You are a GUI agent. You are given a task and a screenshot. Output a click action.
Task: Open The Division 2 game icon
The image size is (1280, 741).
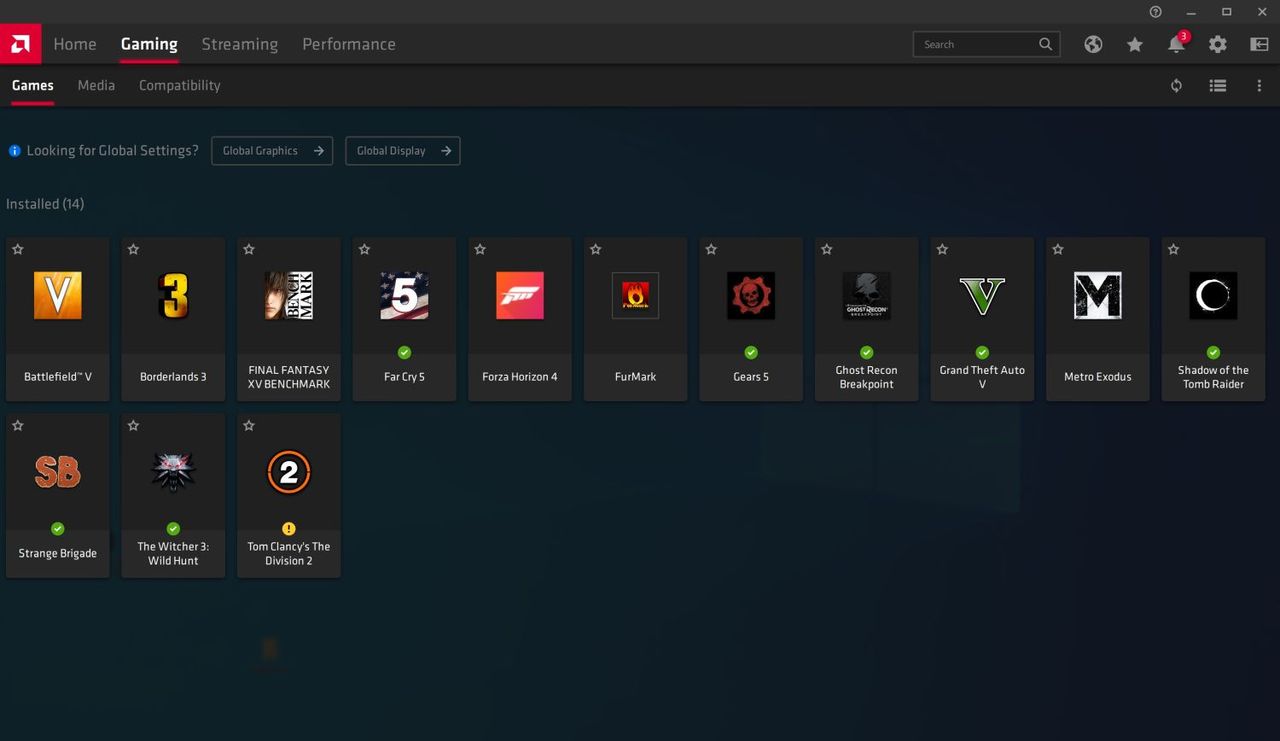point(289,472)
